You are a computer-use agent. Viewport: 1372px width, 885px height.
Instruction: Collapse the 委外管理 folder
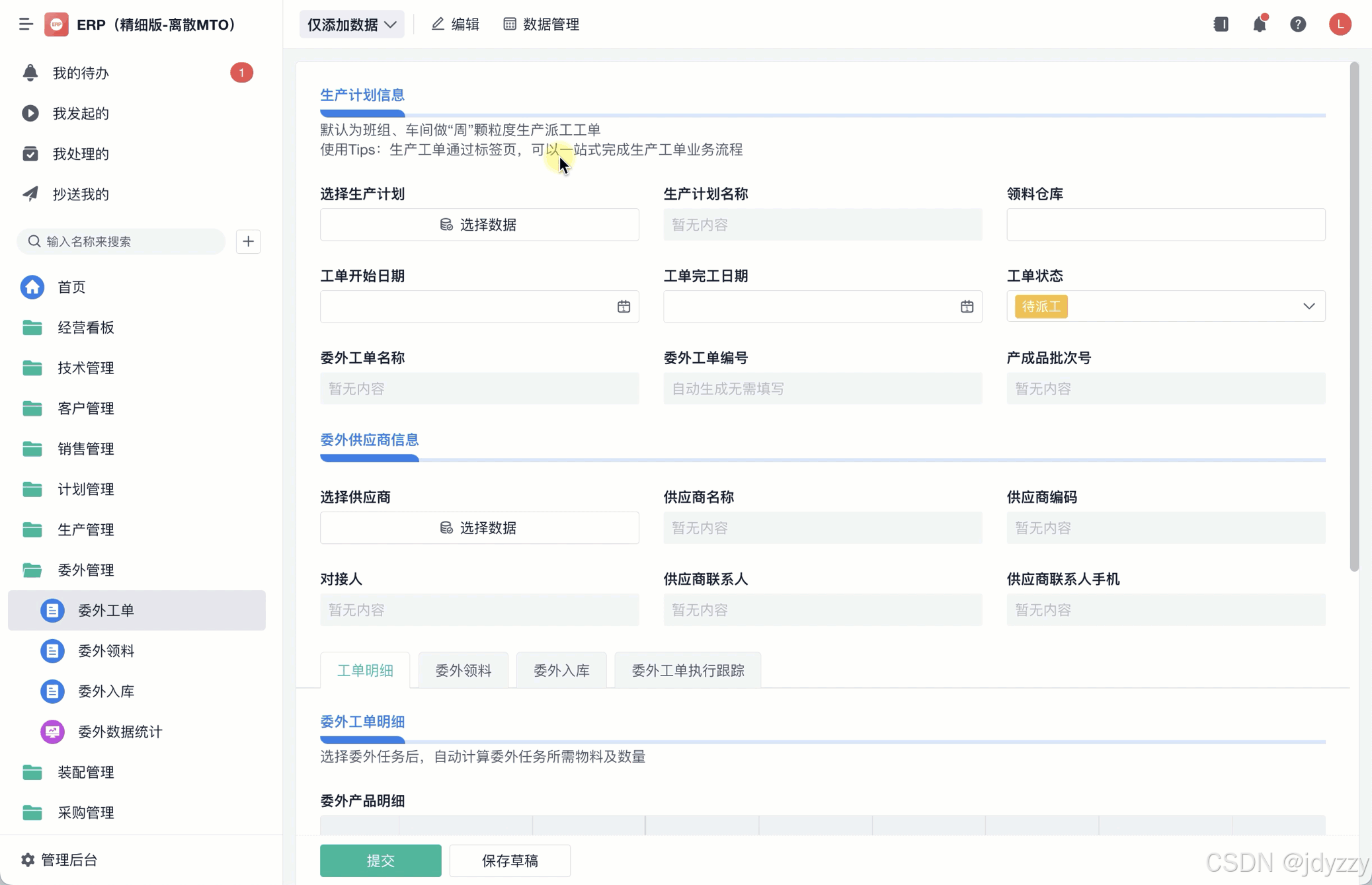tap(85, 570)
